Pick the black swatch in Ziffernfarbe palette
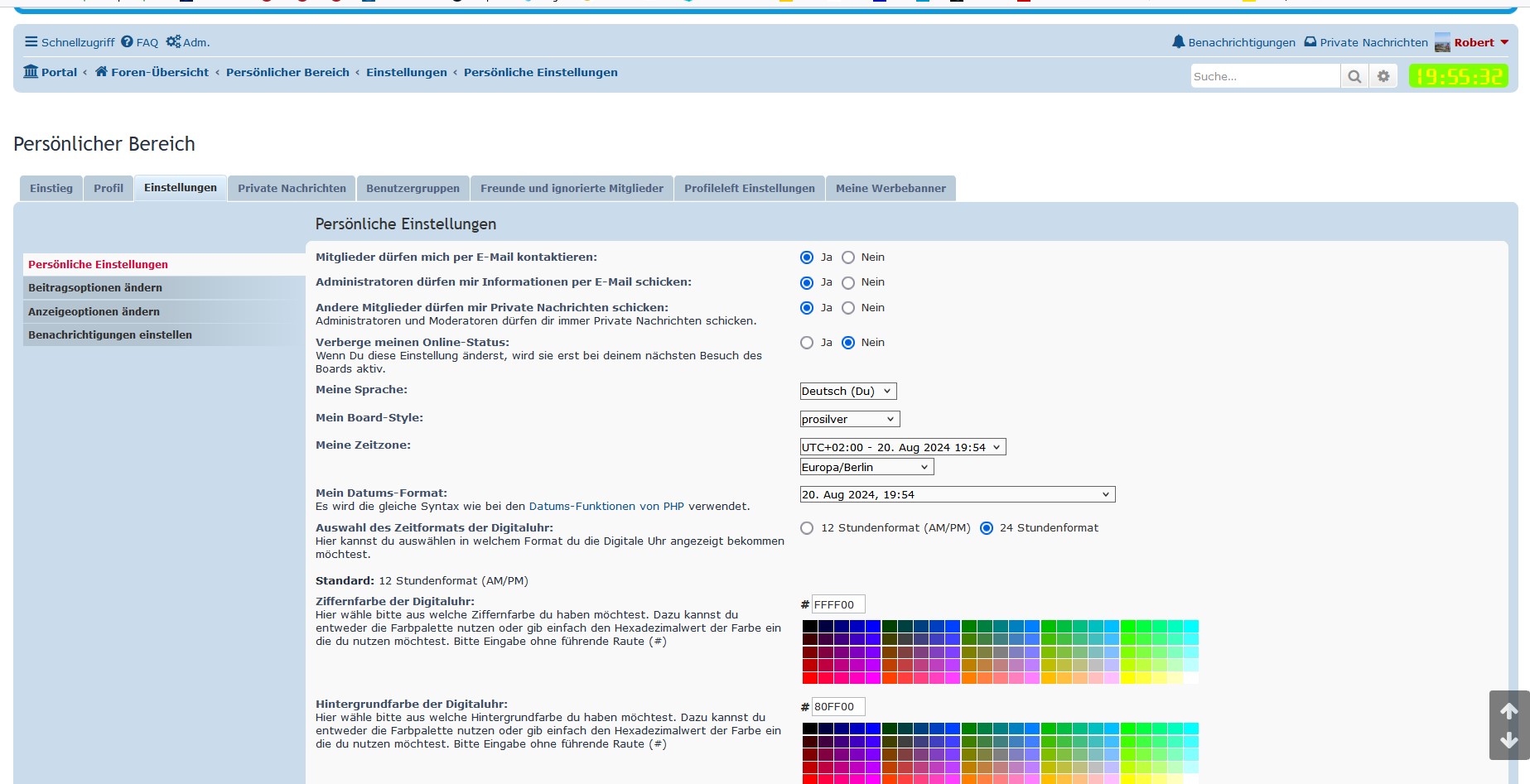The height and width of the screenshot is (784, 1530). click(809, 626)
